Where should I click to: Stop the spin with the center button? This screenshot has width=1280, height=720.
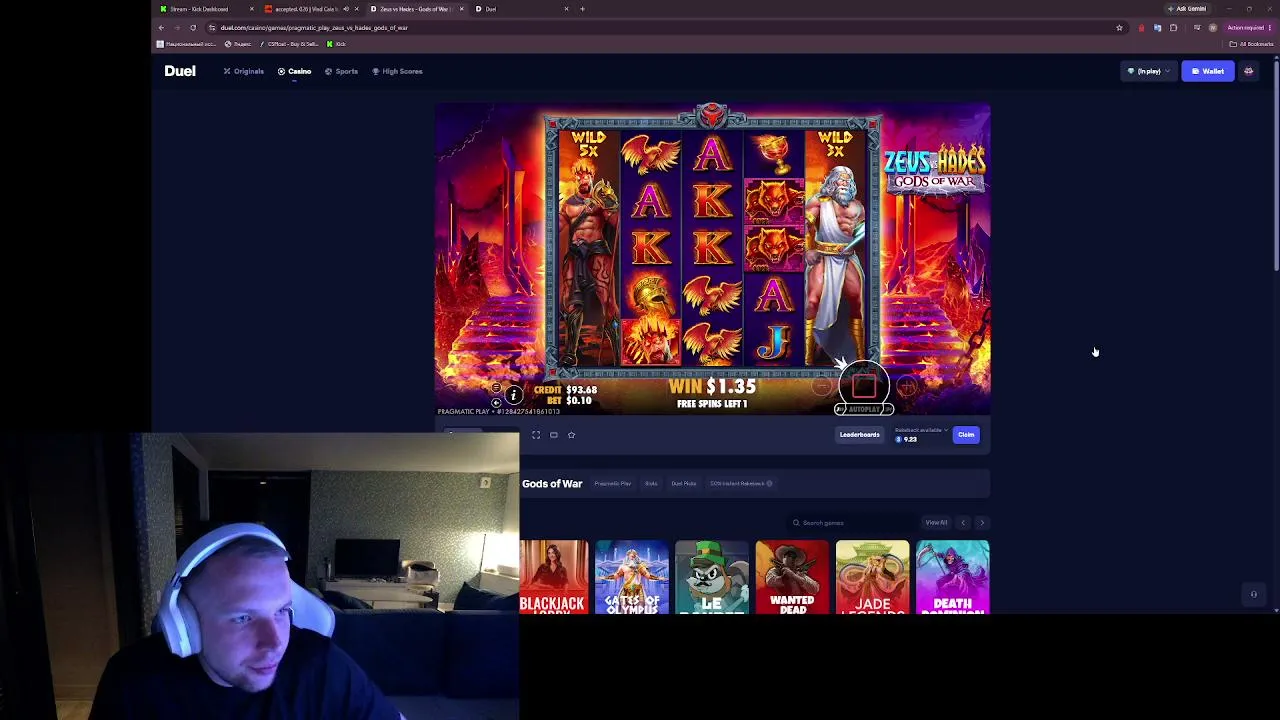pyautogui.click(x=864, y=384)
